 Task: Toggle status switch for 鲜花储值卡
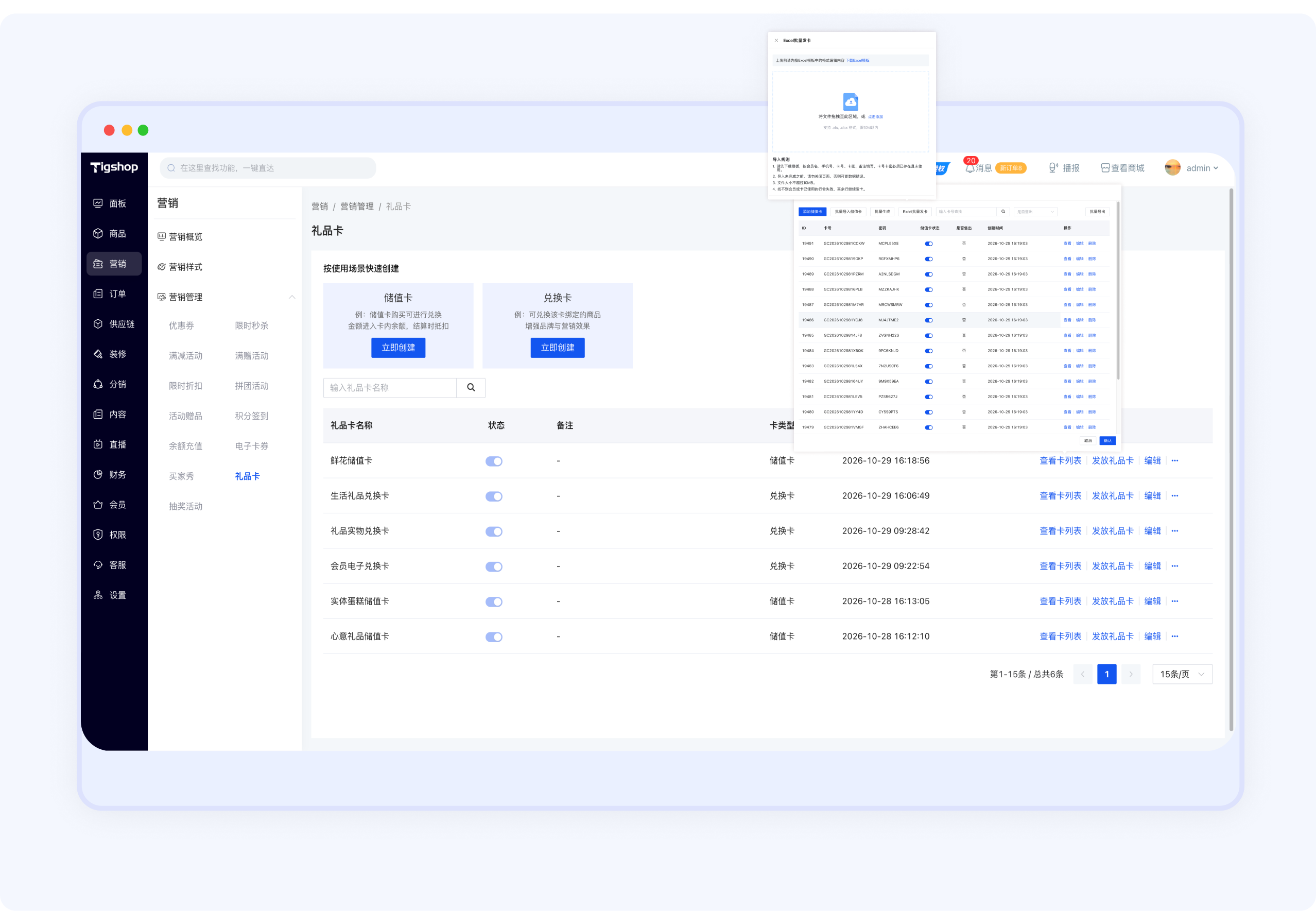point(494,461)
